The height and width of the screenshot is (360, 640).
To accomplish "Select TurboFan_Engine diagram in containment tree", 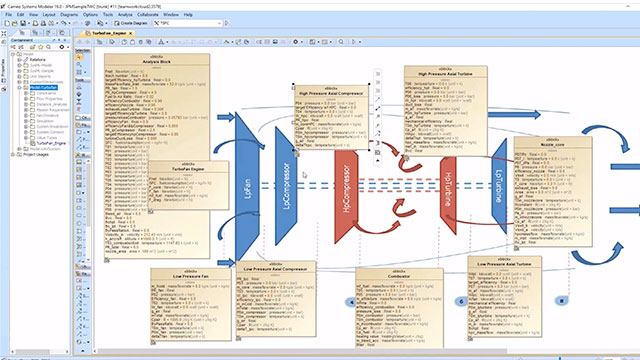I will (x=51, y=144).
